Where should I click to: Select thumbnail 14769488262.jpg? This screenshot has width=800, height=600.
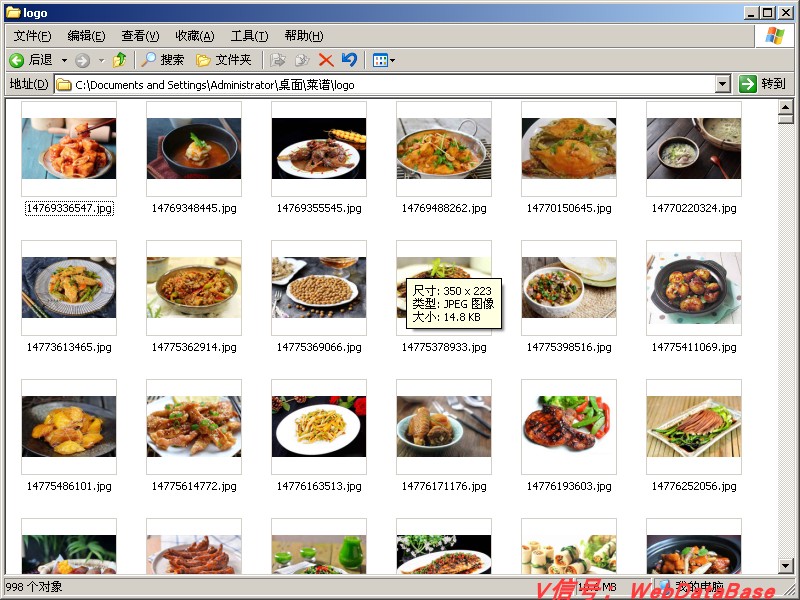pyautogui.click(x=444, y=148)
